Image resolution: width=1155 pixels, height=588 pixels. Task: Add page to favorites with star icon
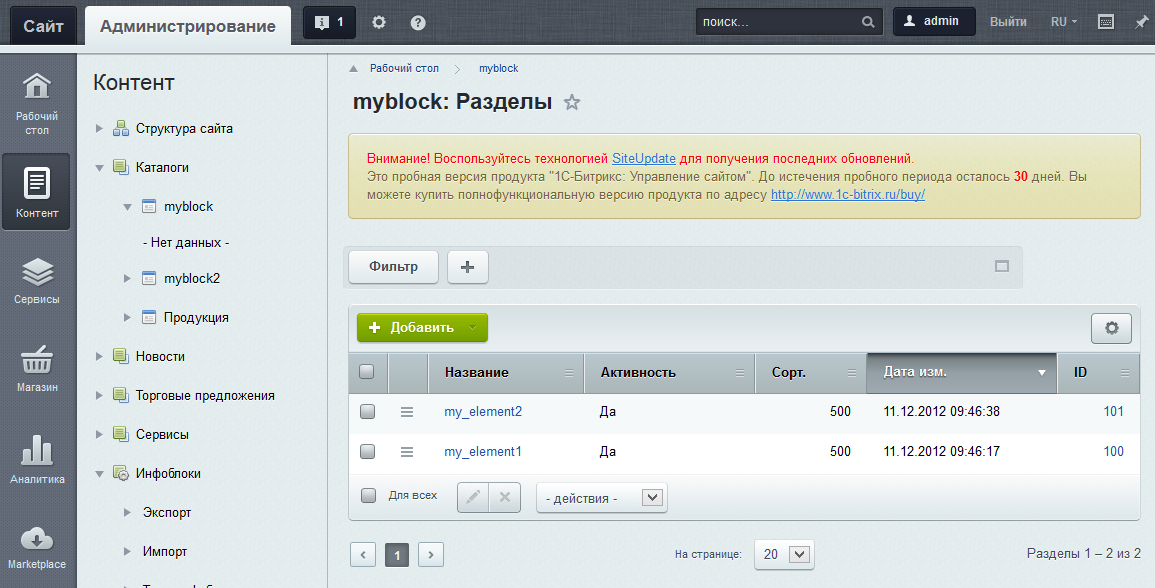(x=572, y=102)
